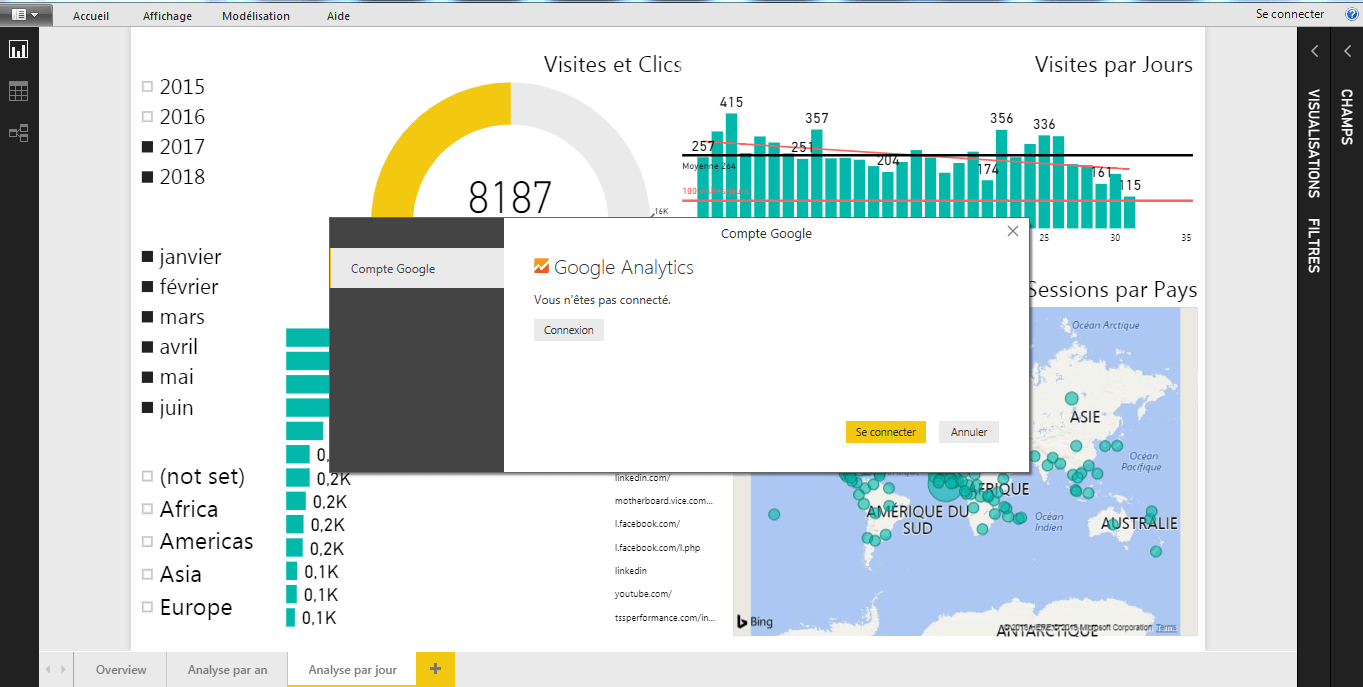Viewport: 1363px width, 687px height.
Task: Check the Africa continent box
Action: 148,510
